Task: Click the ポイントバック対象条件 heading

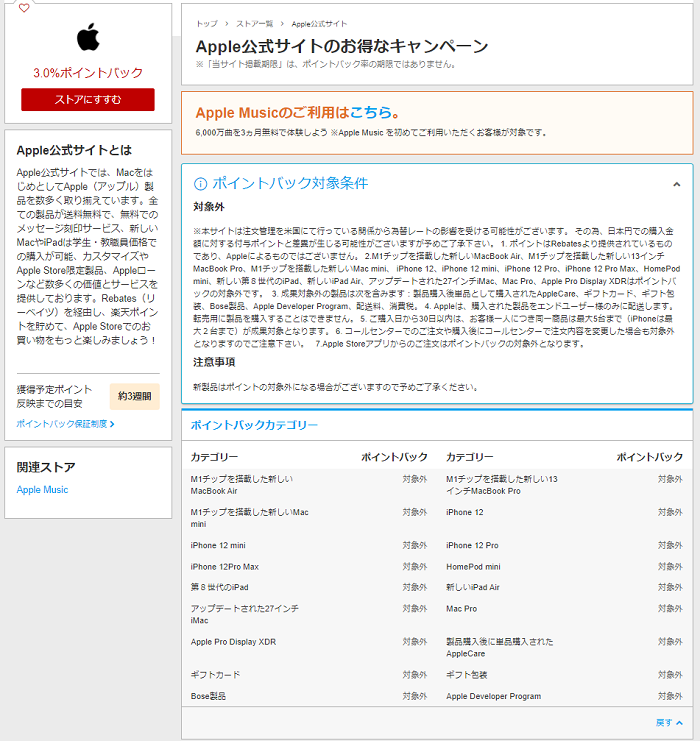Action: [290, 183]
